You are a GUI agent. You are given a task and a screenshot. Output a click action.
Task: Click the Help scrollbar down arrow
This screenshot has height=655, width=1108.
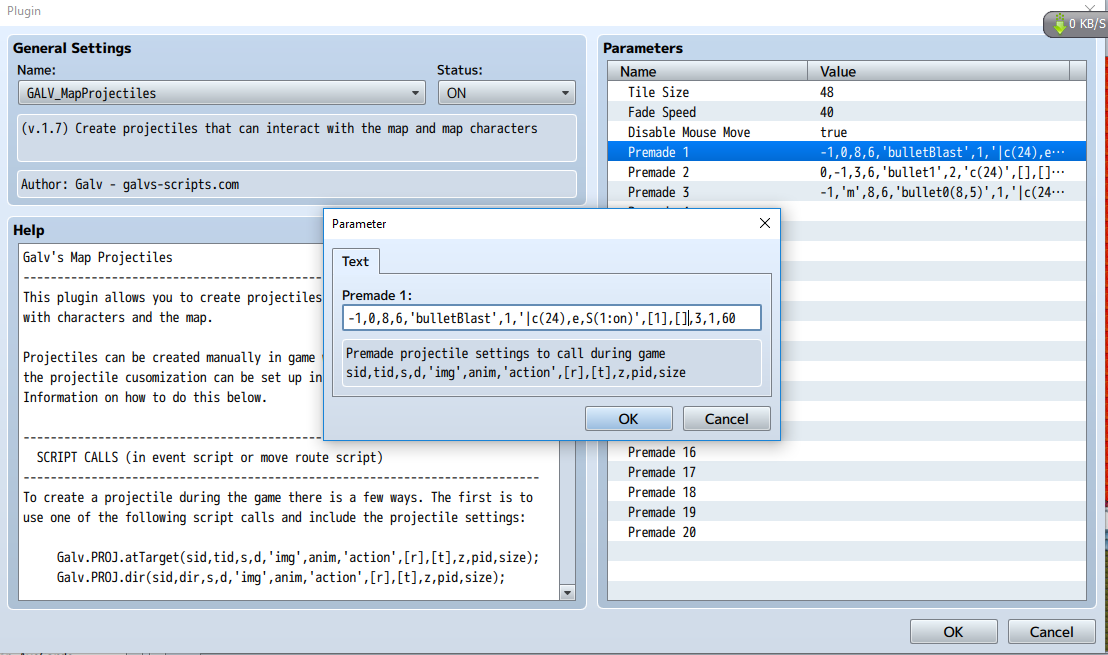point(567,593)
